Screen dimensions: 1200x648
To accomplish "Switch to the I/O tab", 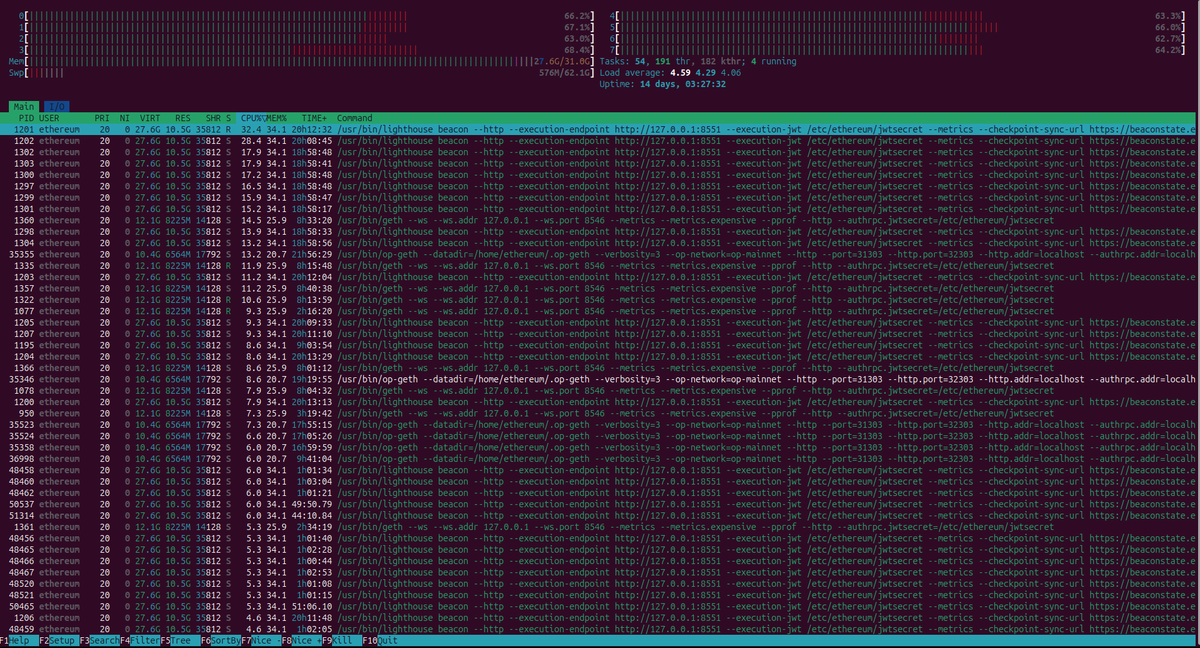I will pos(56,106).
